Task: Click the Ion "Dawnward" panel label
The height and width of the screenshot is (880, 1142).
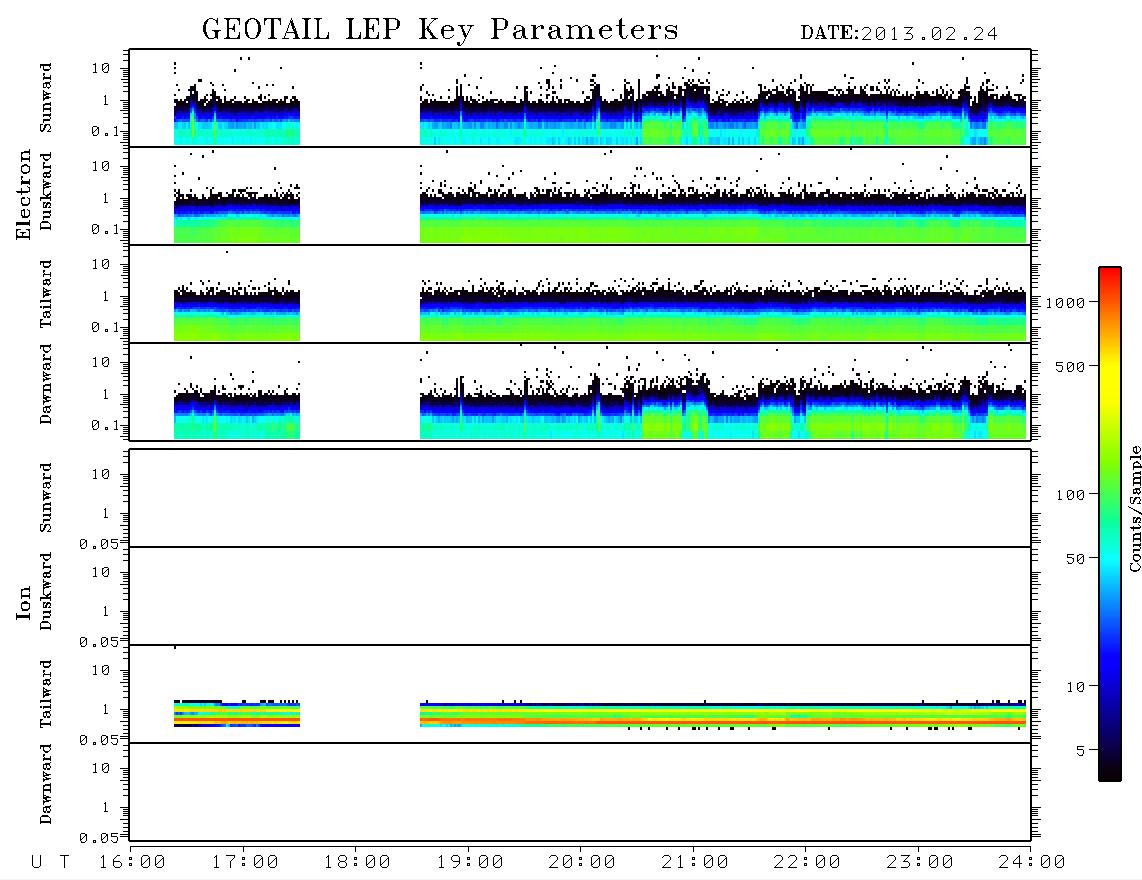Action: (46, 784)
